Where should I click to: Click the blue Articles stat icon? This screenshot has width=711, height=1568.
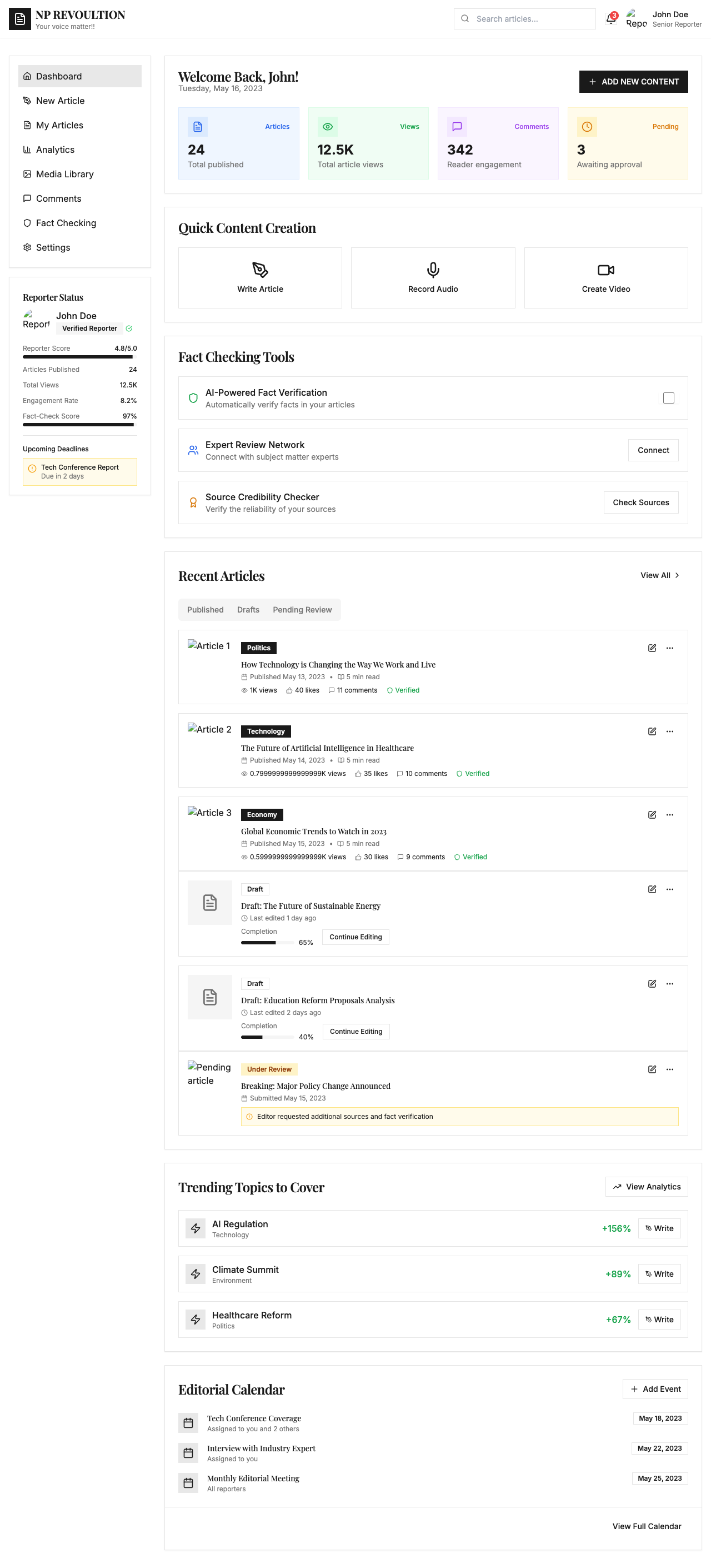coord(198,127)
